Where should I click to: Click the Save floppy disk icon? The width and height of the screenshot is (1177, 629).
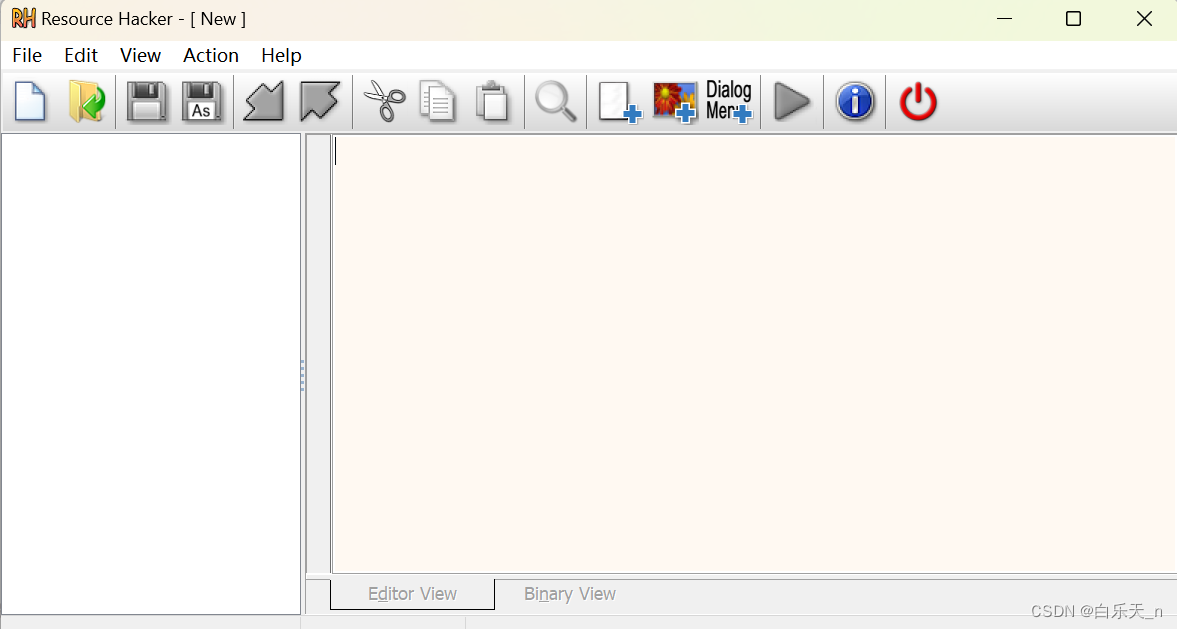point(146,101)
